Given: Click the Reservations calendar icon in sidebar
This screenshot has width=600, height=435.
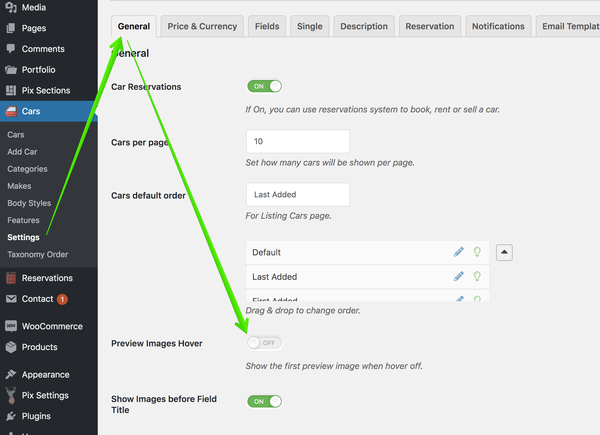Looking at the screenshot, I should click(11, 278).
